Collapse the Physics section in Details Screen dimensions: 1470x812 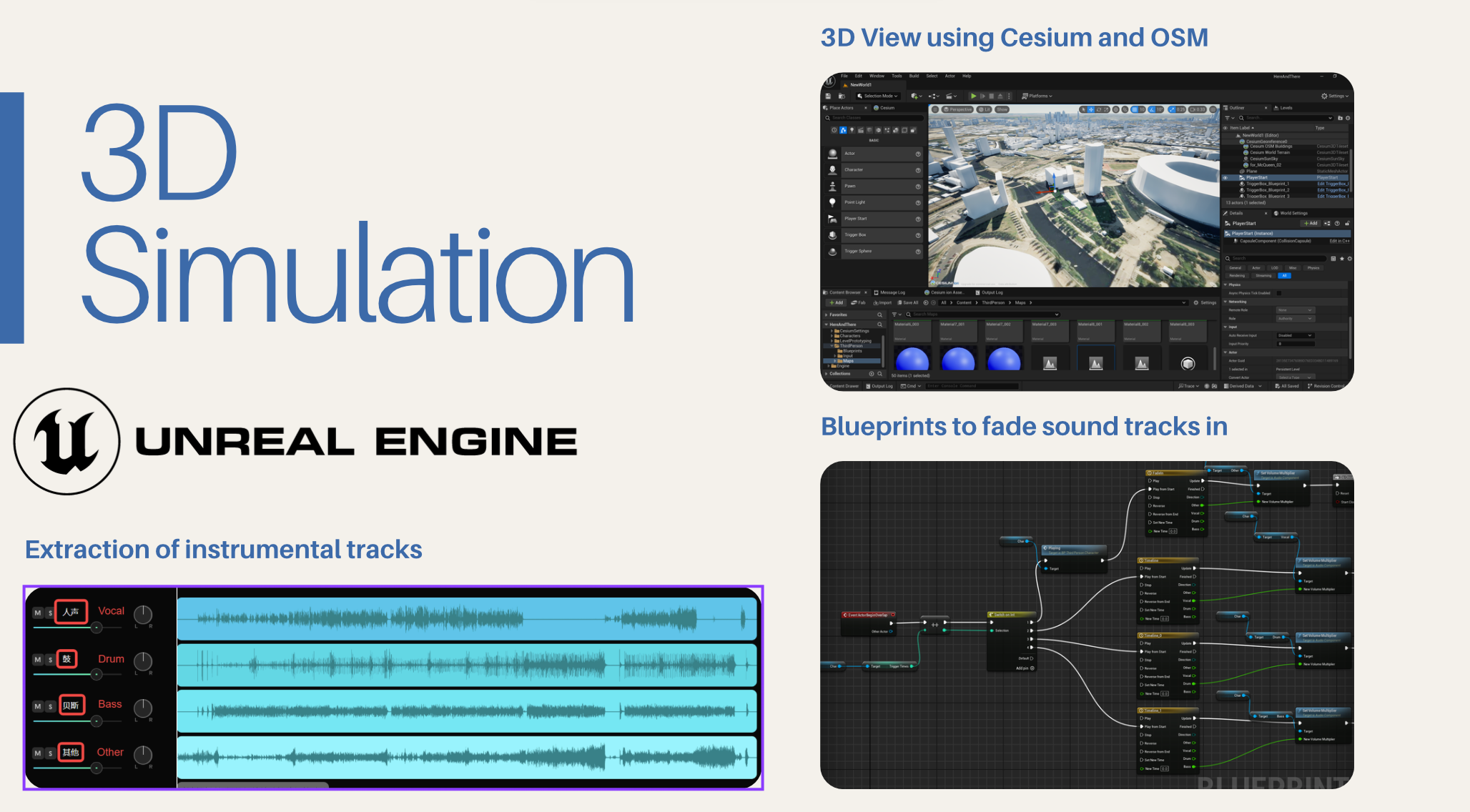1225,284
